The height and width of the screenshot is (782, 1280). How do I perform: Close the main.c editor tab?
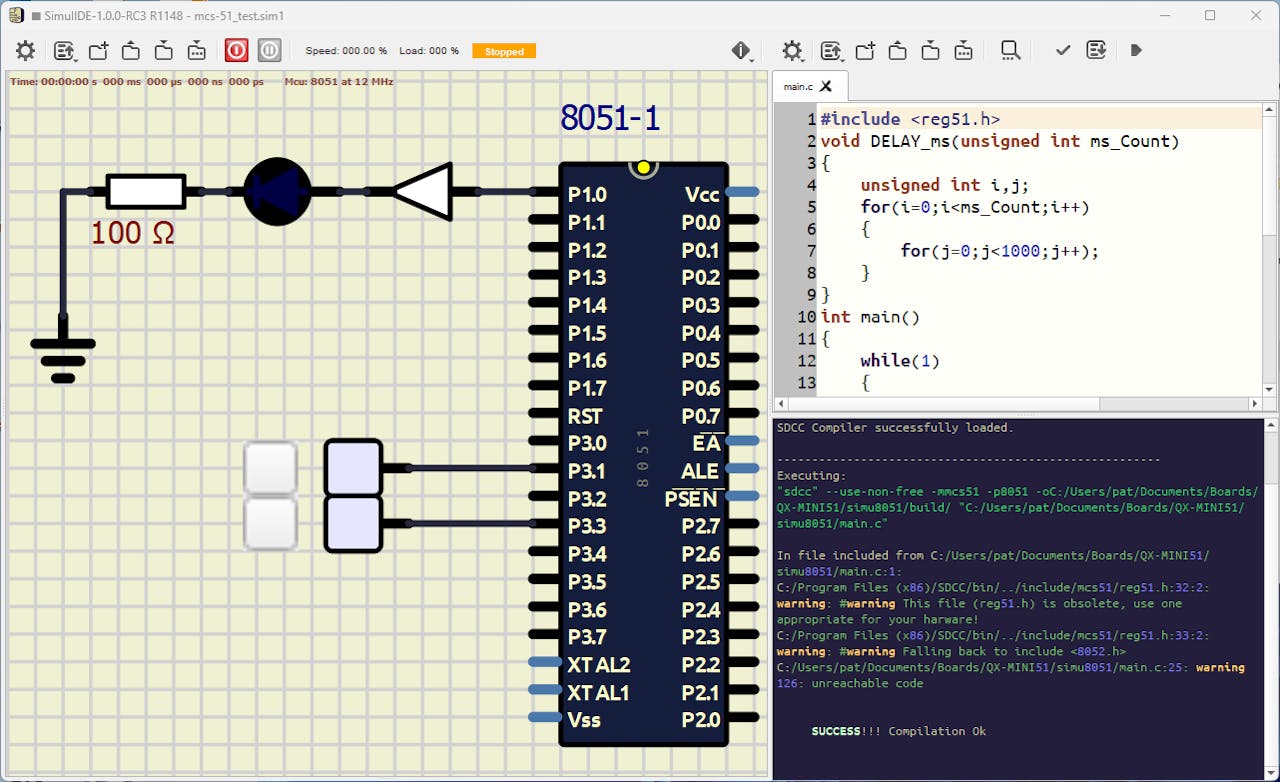tap(826, 87)
